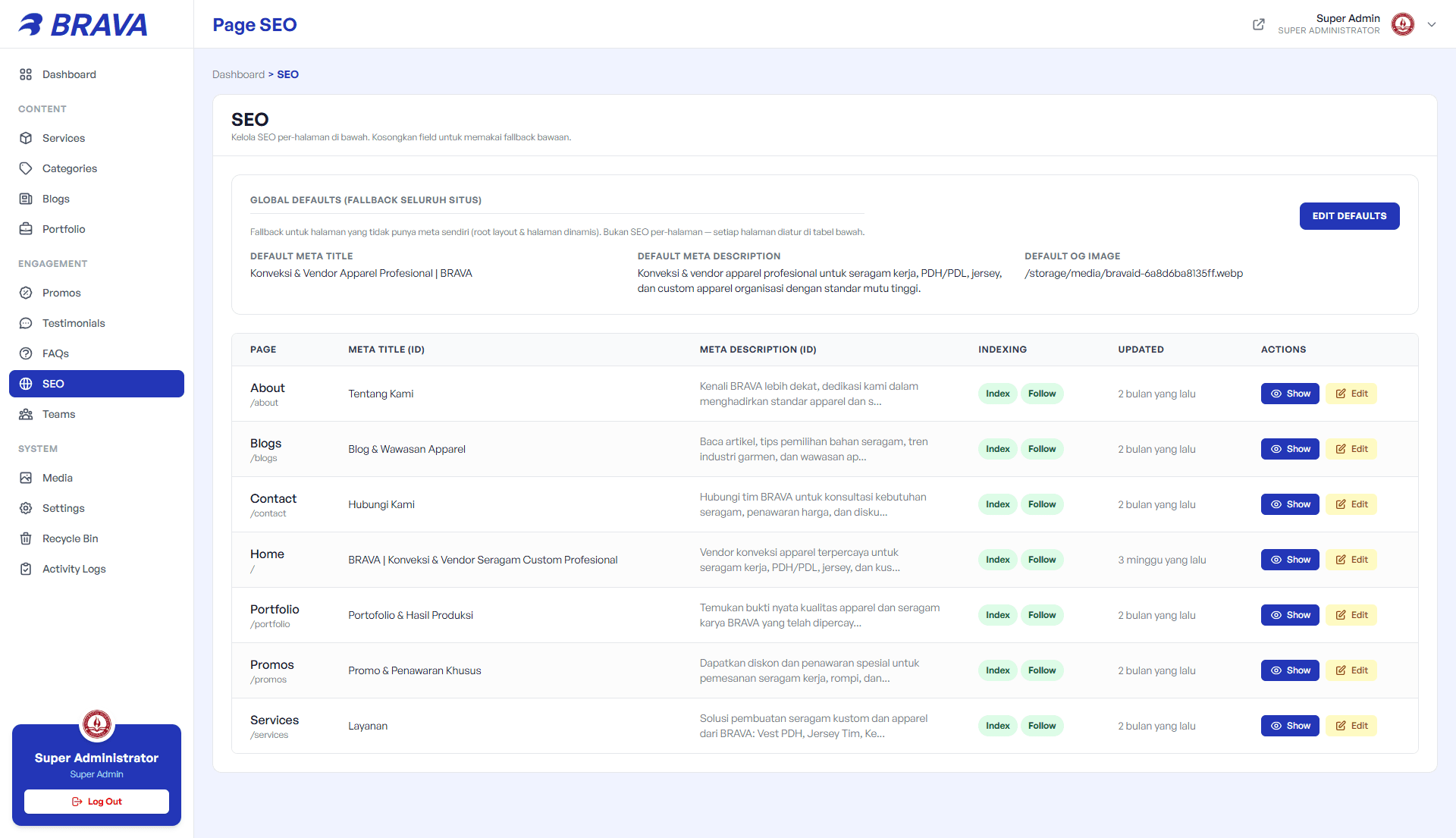Click the Dashboard breadcrumb link
This screenshot has height=838, width=1456.
[x=238, y=74]
